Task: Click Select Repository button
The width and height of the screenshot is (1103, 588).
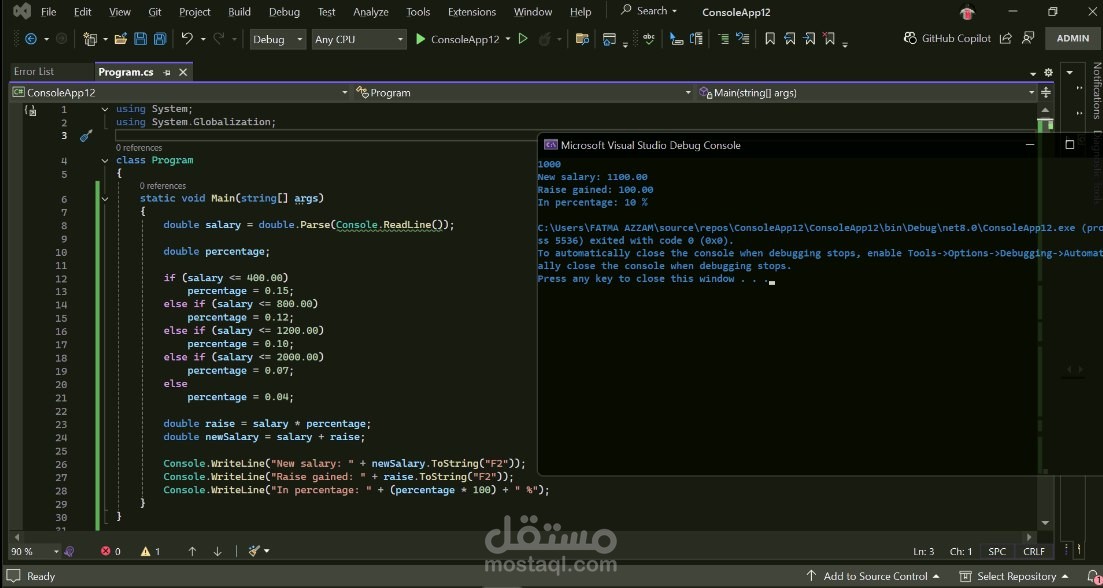Action: pos(1014,576)
